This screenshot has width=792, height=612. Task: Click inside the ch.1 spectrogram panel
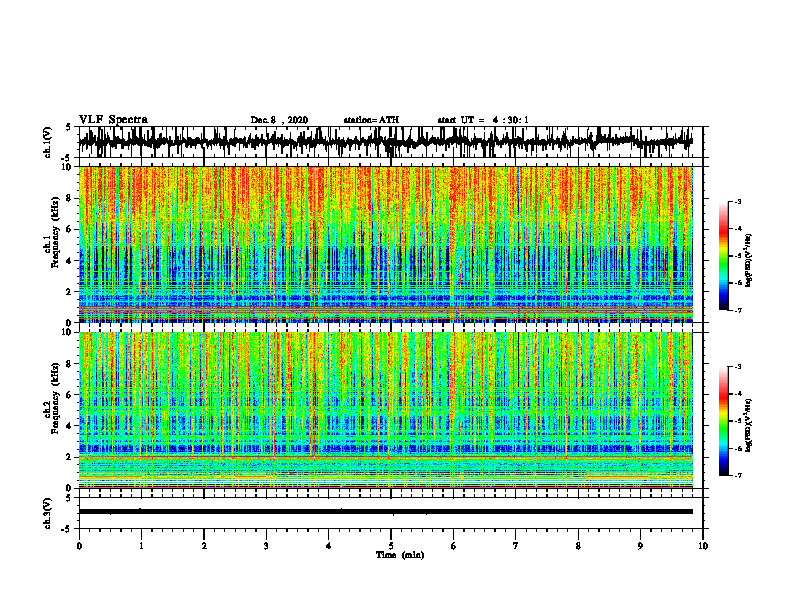pos(385,244)
